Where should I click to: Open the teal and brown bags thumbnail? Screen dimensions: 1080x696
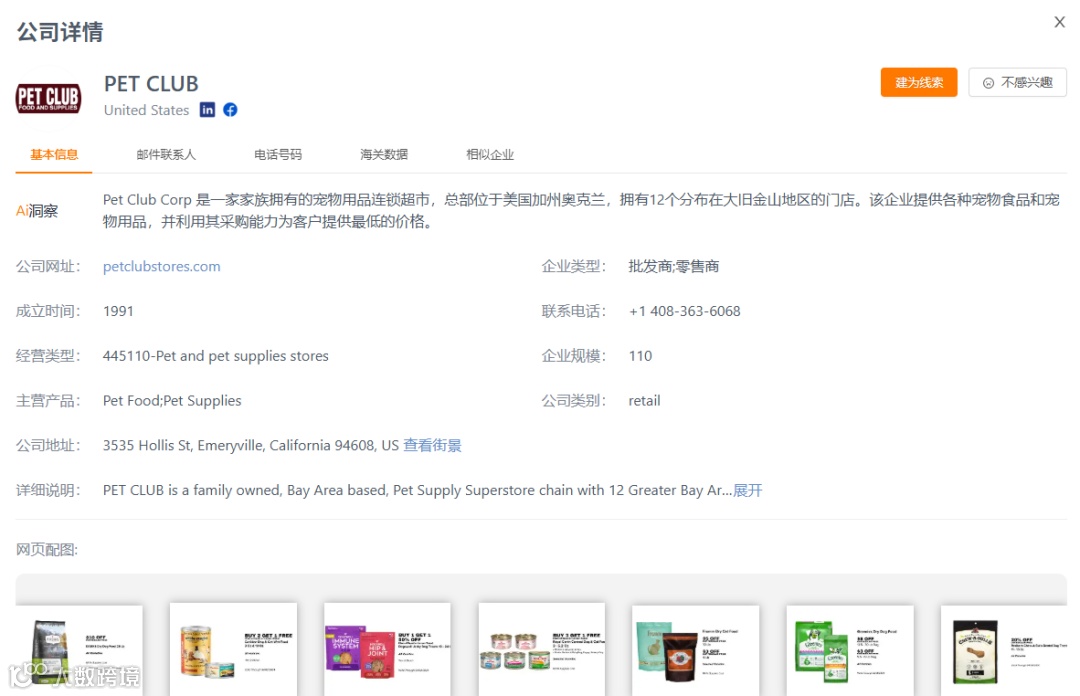[x=696, y=650]
